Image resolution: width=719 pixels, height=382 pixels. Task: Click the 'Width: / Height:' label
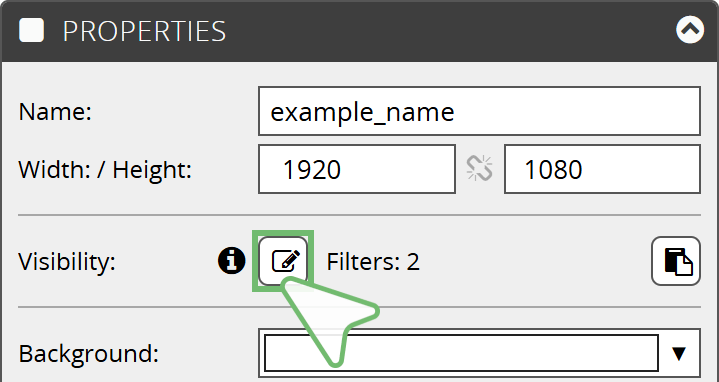[x=105, y=170]
